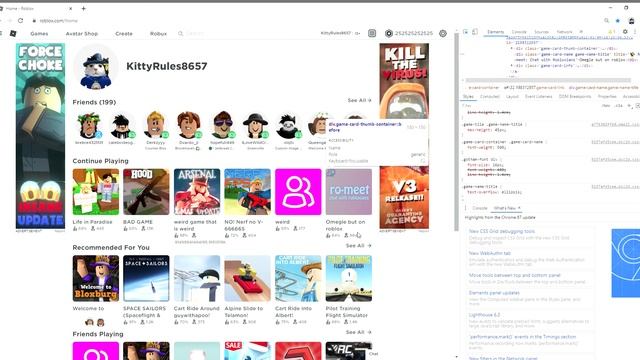The height and width of the screenshot is (360, 640).
Task: Click the Roblox logo in the navigation bar
Action: point(13,33)
